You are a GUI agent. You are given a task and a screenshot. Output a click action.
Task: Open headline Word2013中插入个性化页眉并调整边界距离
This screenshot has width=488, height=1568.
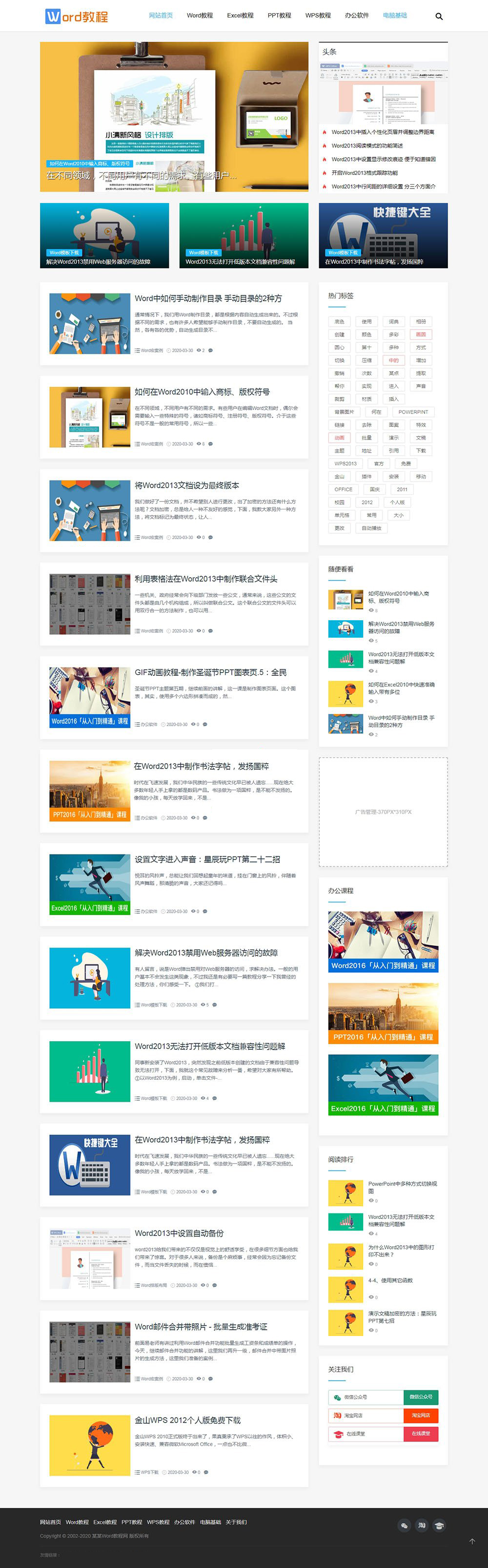coord(383,132)
